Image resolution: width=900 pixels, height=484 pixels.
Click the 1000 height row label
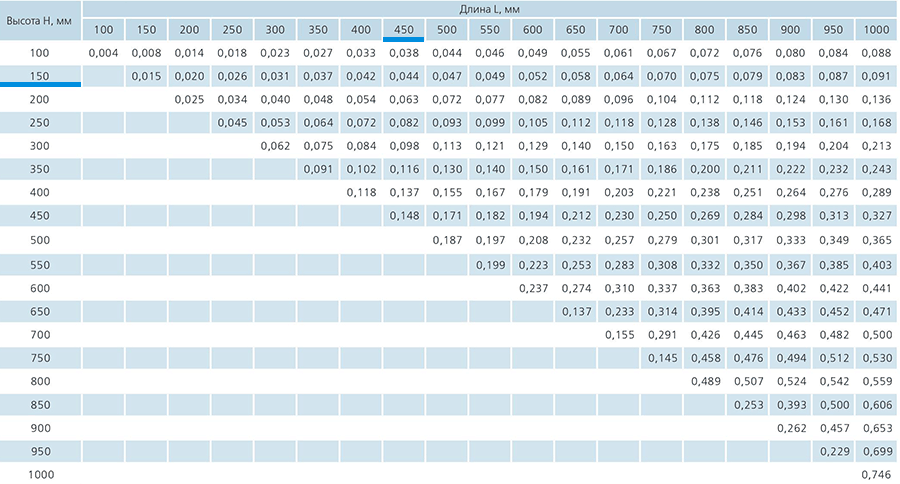[41, 475]
